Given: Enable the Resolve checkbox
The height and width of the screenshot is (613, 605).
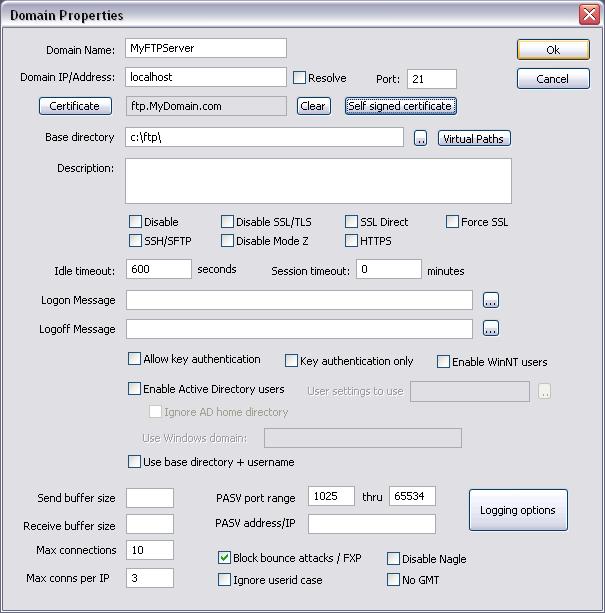Looking at the screenshot, I should (299, 78).
